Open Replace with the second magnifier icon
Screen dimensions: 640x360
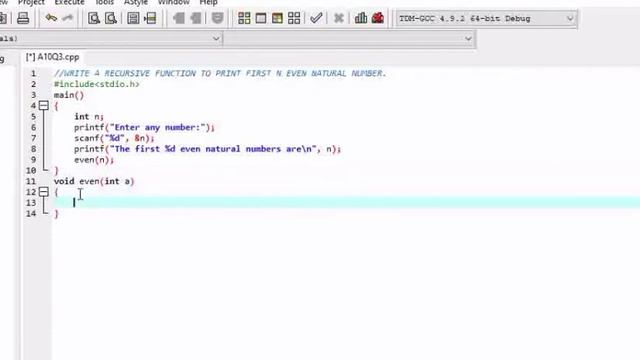pyautogui.click(x=111, y=18)
